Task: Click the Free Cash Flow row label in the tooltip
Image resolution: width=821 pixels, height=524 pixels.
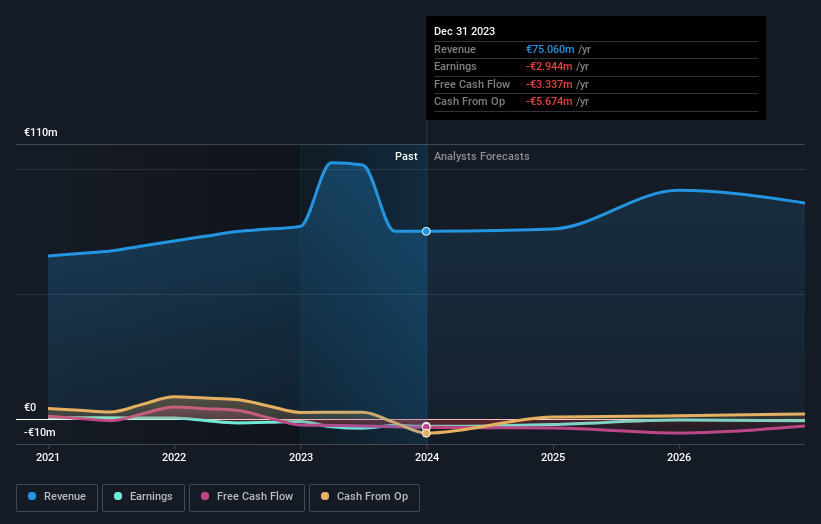Action: point(472,84)
